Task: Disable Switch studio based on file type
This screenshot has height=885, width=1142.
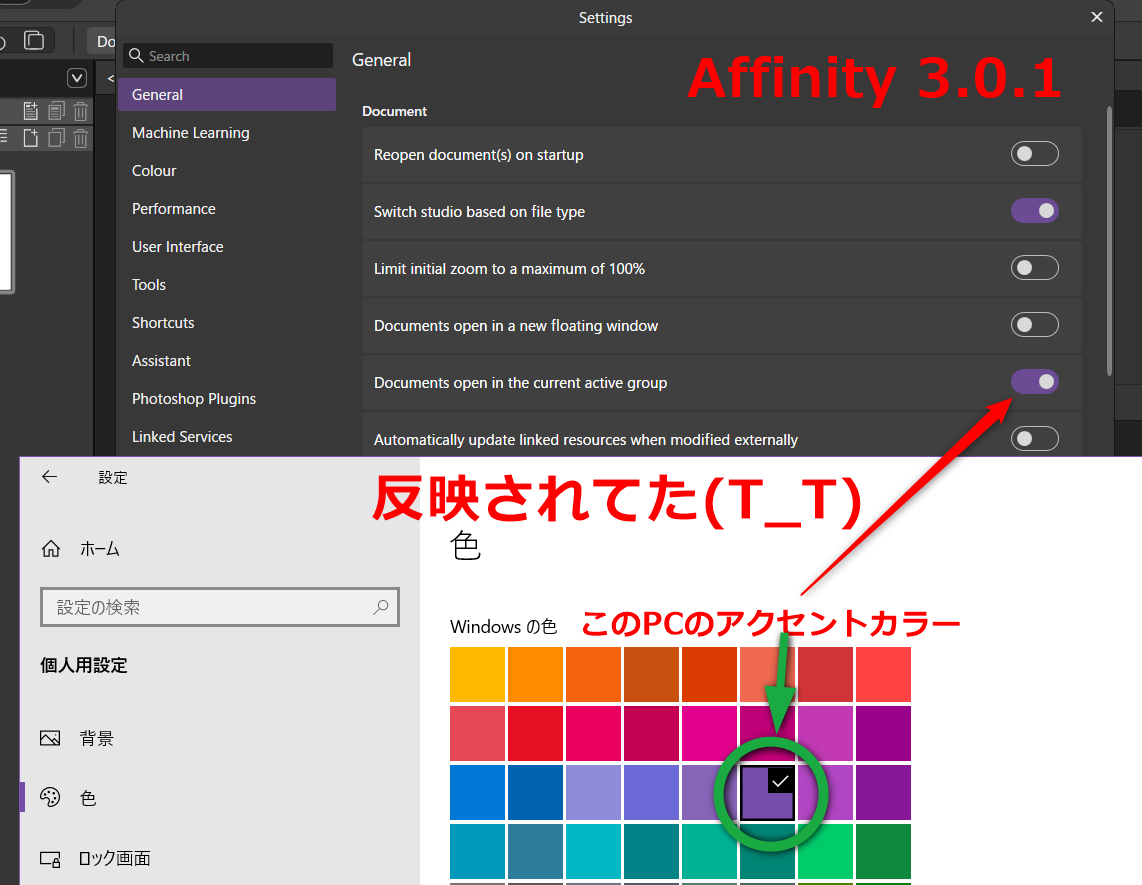Action: pyautogui.click(x=1034, y=211)
